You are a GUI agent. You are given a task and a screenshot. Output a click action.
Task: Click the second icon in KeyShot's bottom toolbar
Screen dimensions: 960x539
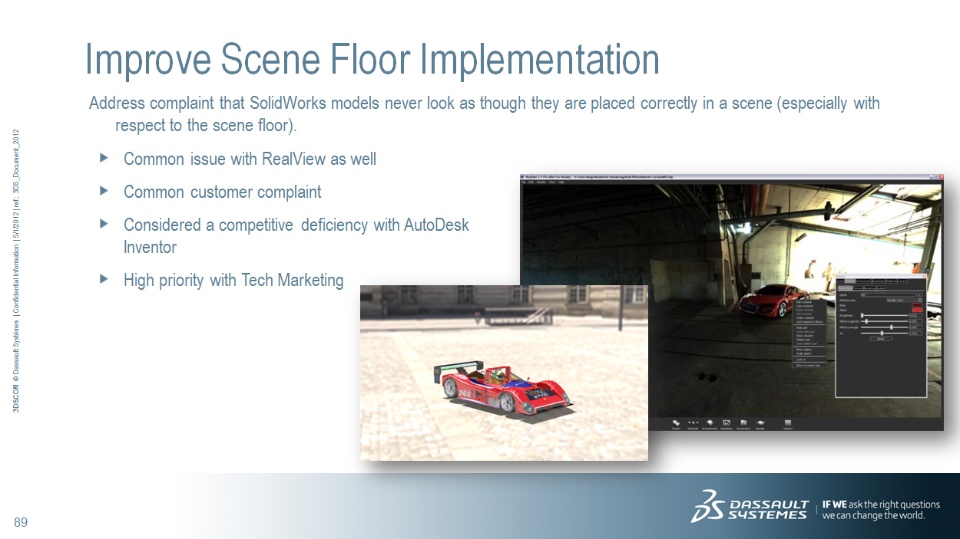pos(693,424)
